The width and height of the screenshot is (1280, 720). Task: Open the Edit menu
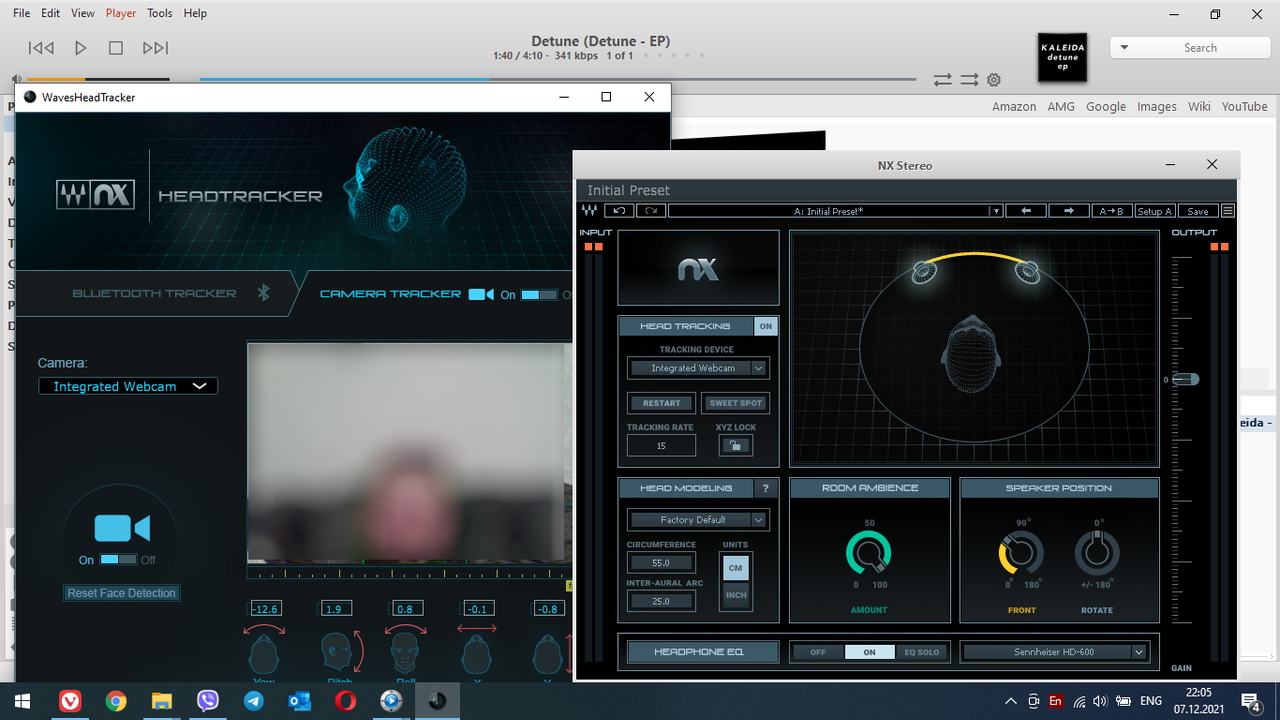click(51, 13)
